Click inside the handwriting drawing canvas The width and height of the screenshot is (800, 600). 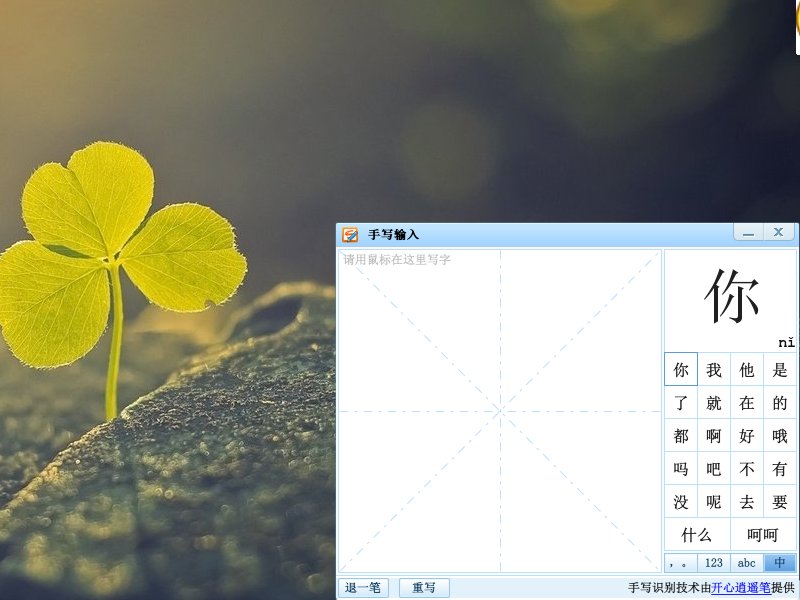click(x=500, y=410)
